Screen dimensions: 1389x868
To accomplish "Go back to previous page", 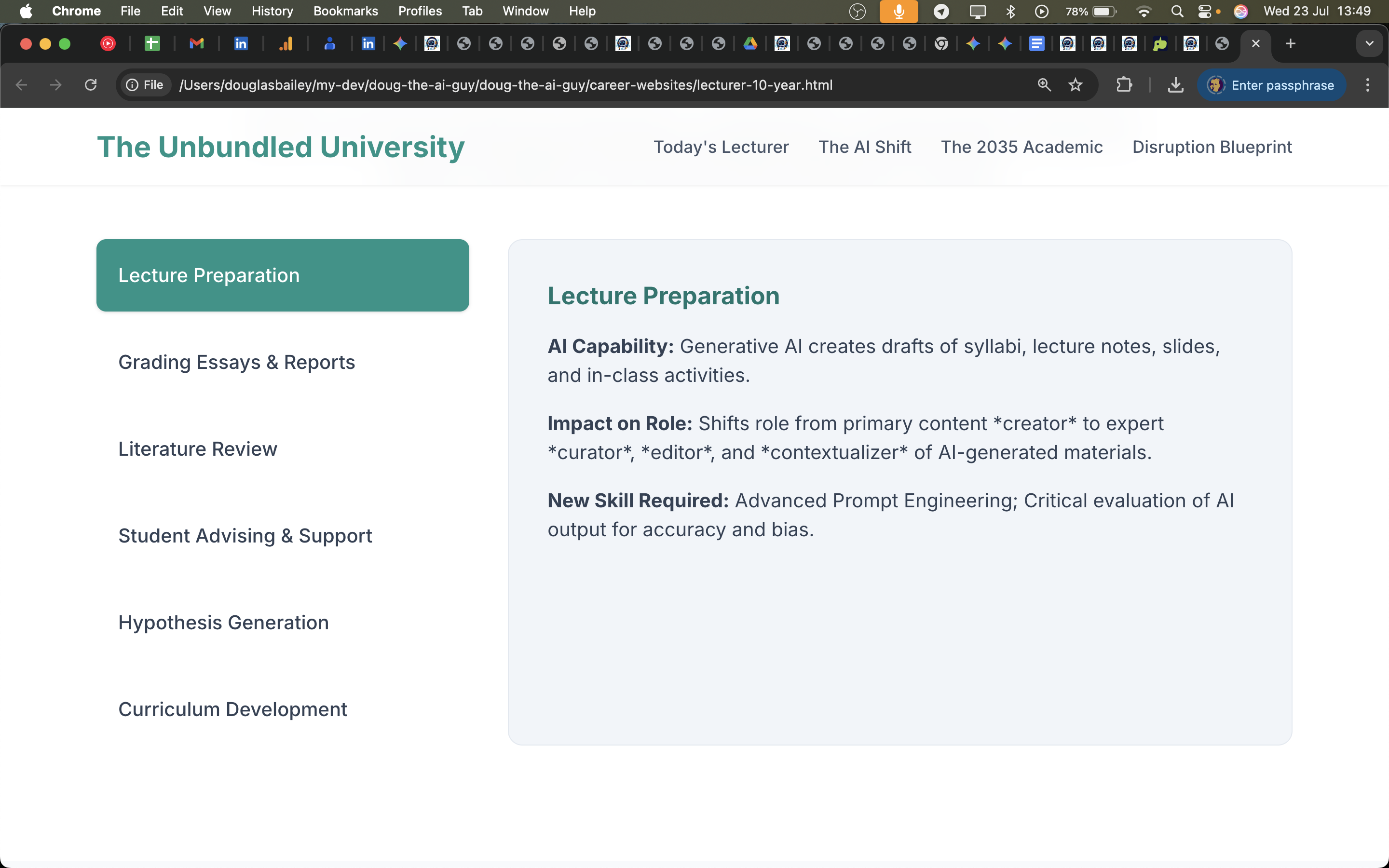I will pyautogui.click(x=22, y=85).
